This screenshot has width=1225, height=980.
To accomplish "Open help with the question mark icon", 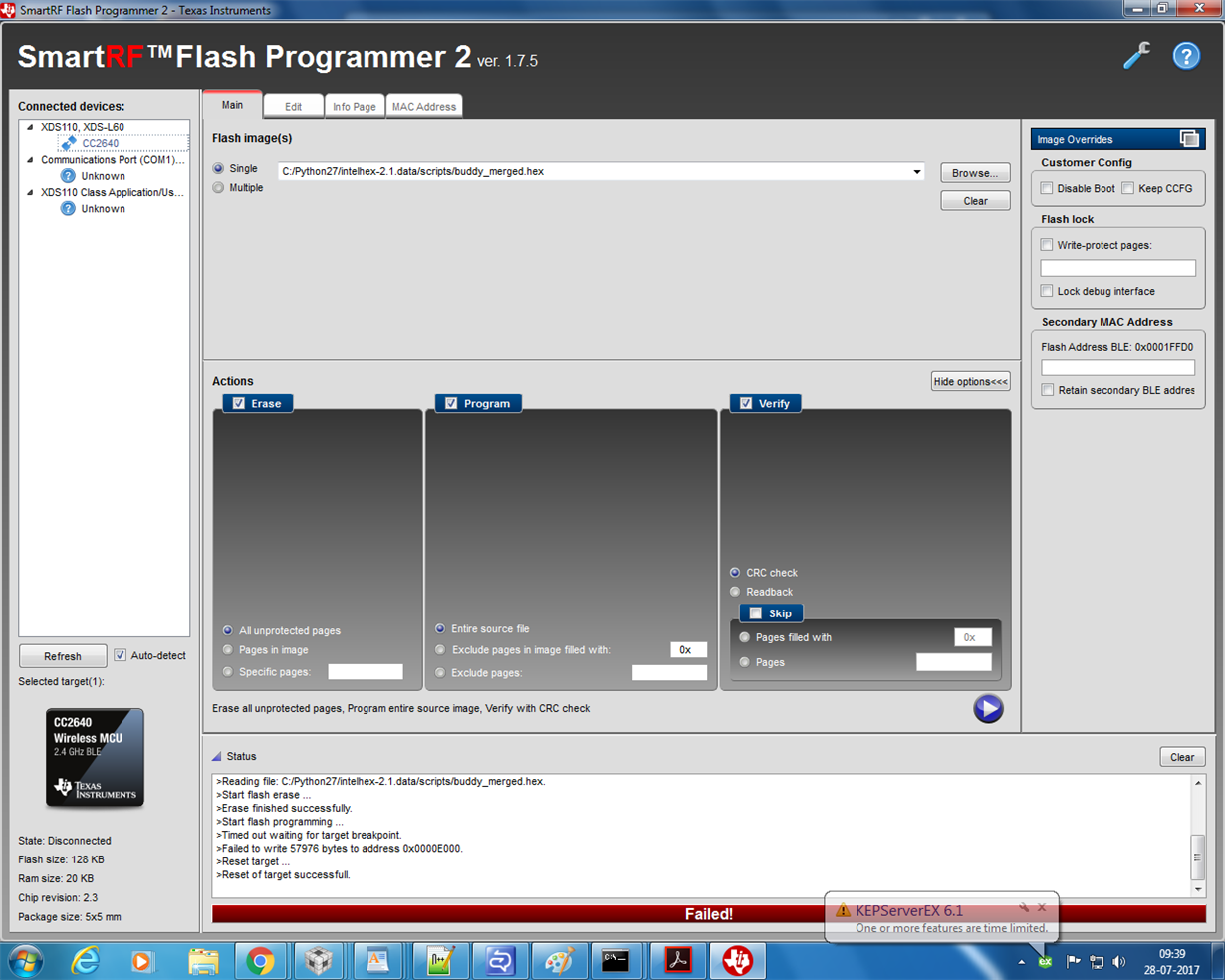I will click(x=1186, y=56).
